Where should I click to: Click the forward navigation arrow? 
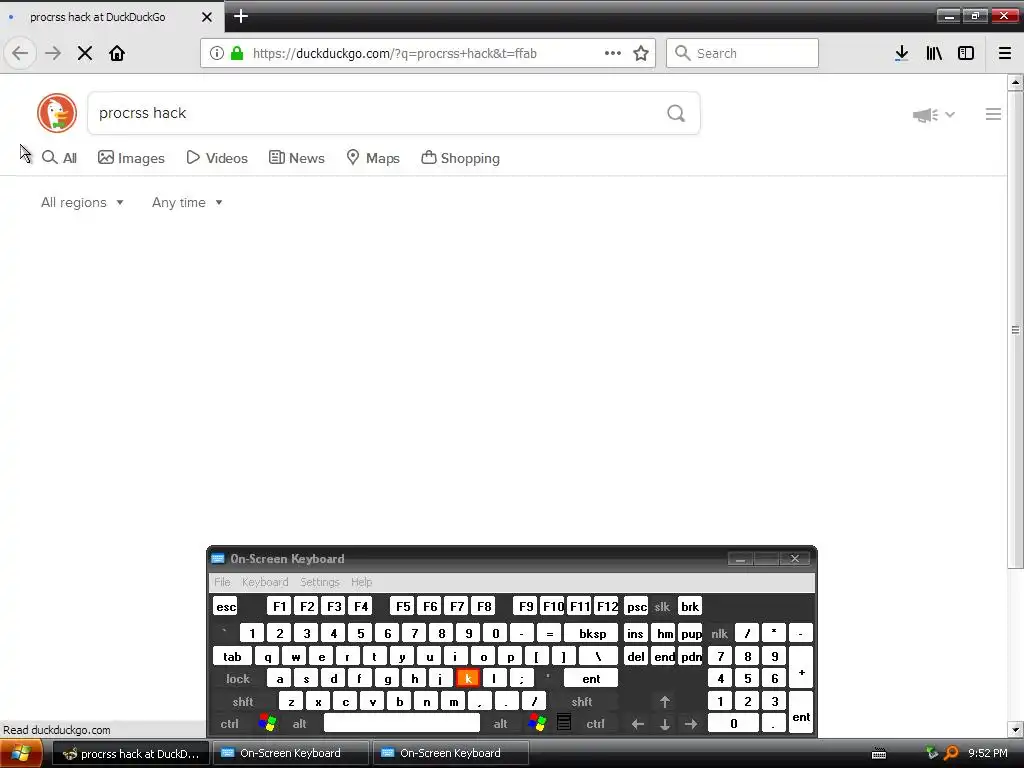[x=53, y=53]
